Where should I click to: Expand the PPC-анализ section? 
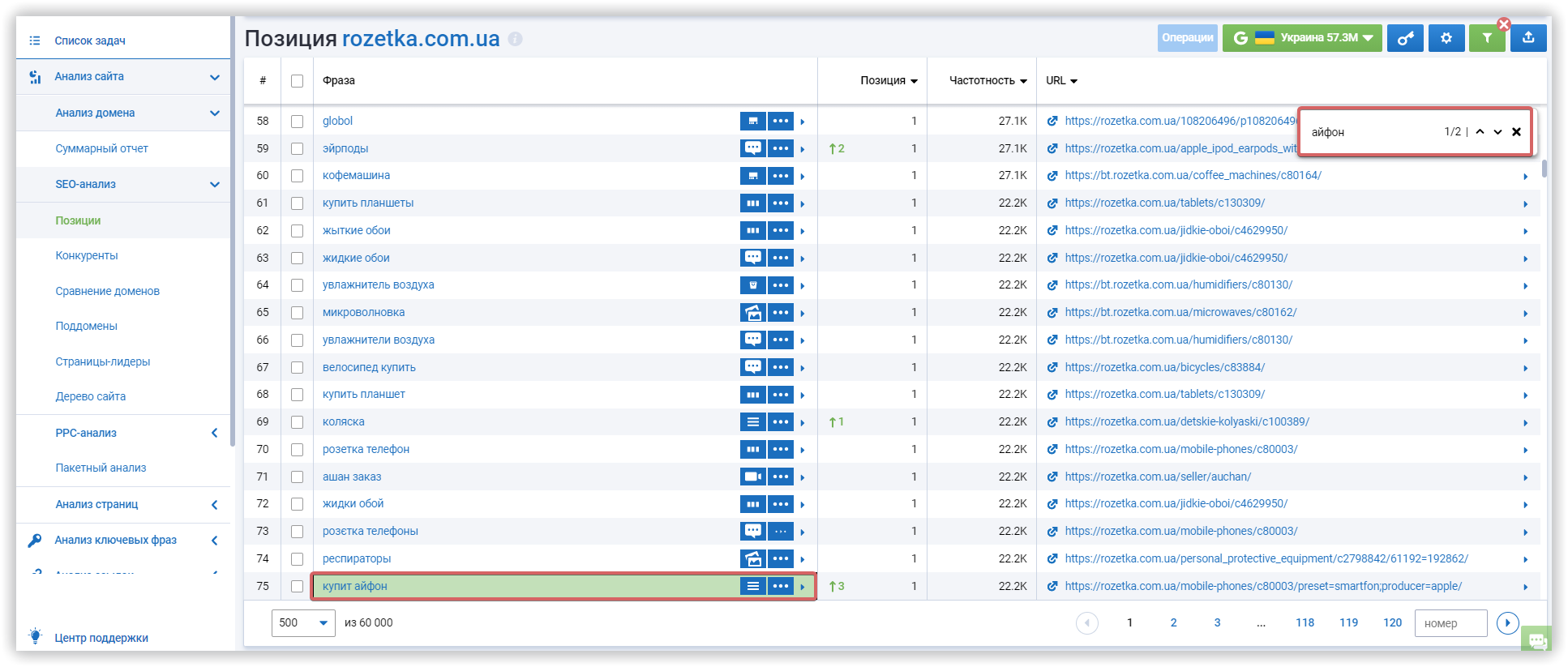215,434
